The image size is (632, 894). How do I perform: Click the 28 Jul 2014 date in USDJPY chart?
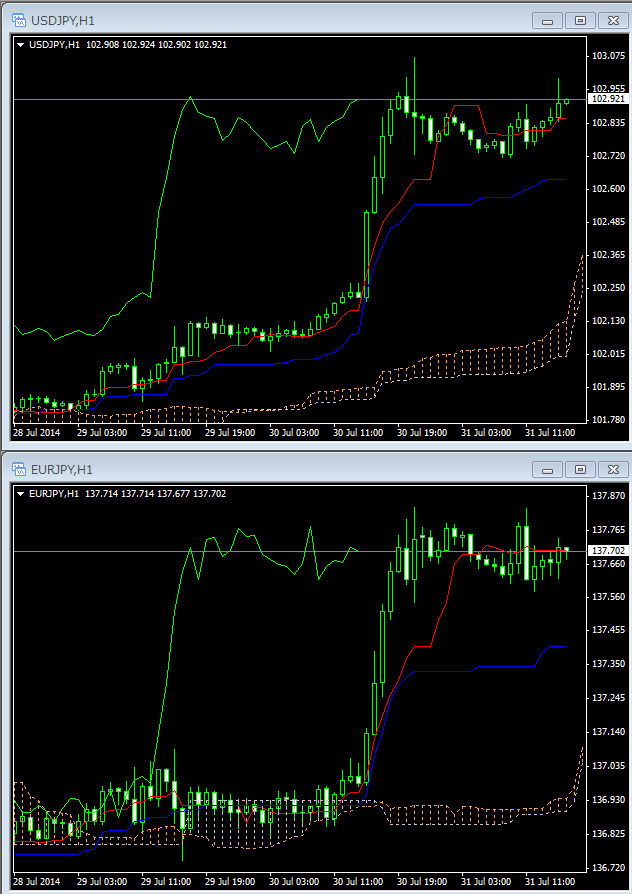[37, 432]
